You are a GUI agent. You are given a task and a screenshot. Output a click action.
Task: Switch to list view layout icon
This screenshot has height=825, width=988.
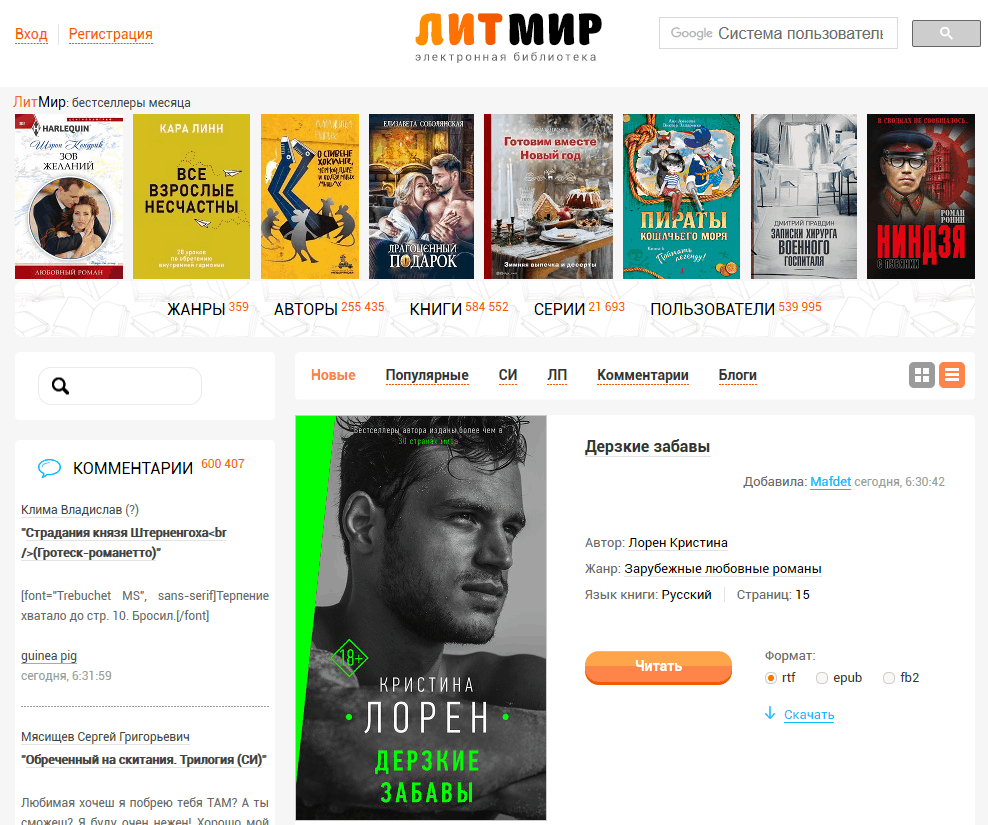(x=951, y=375)
